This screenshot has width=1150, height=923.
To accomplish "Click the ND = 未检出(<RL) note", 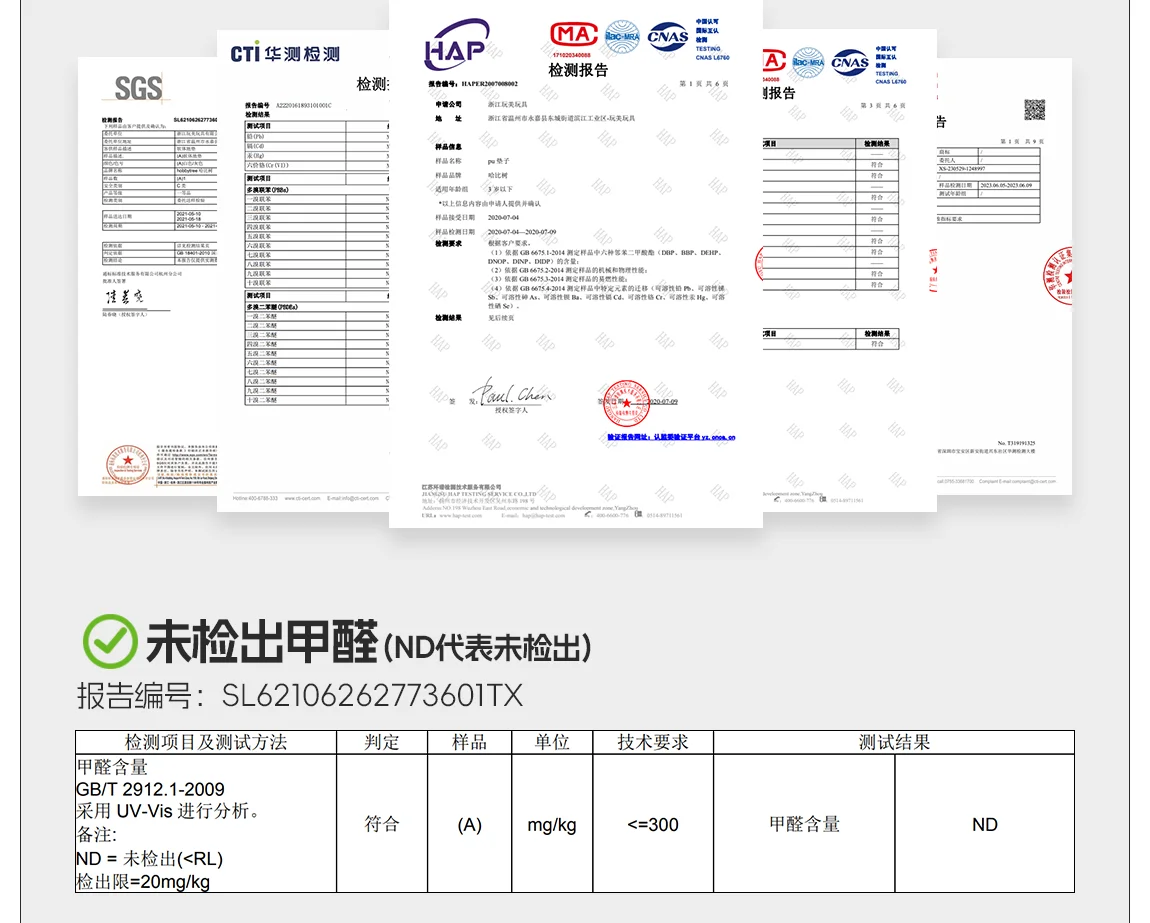I will [x=150, y=858].
